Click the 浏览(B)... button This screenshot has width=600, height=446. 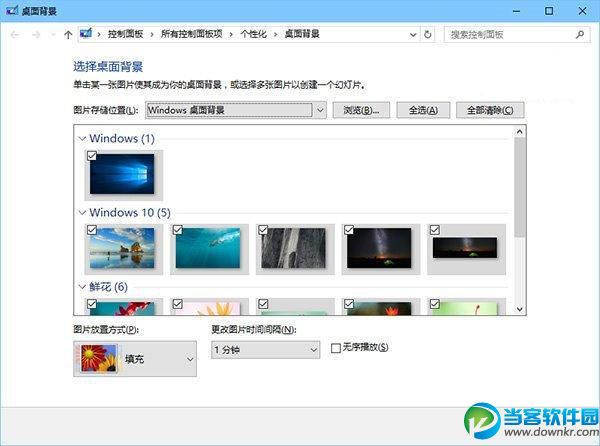(361, 110)
